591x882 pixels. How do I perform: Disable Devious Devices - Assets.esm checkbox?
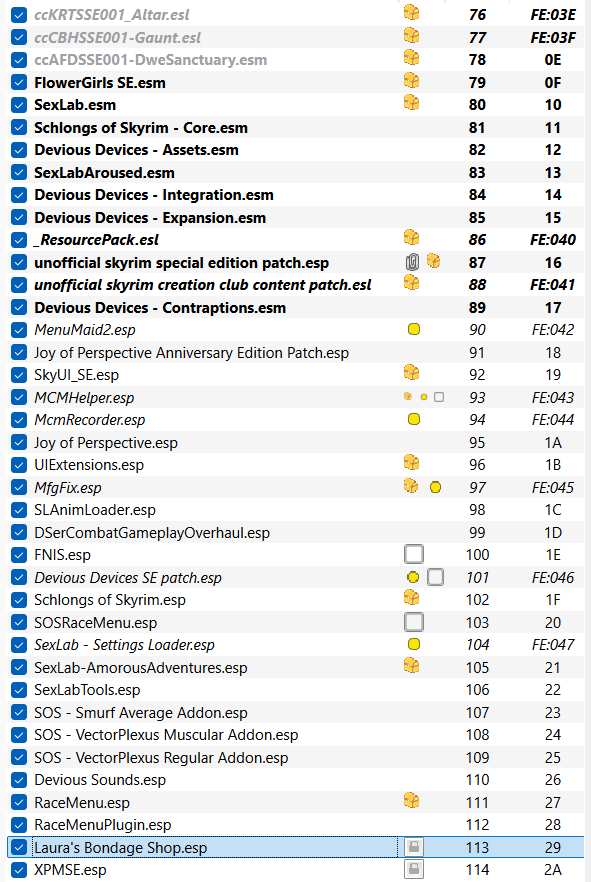point(19,150)
